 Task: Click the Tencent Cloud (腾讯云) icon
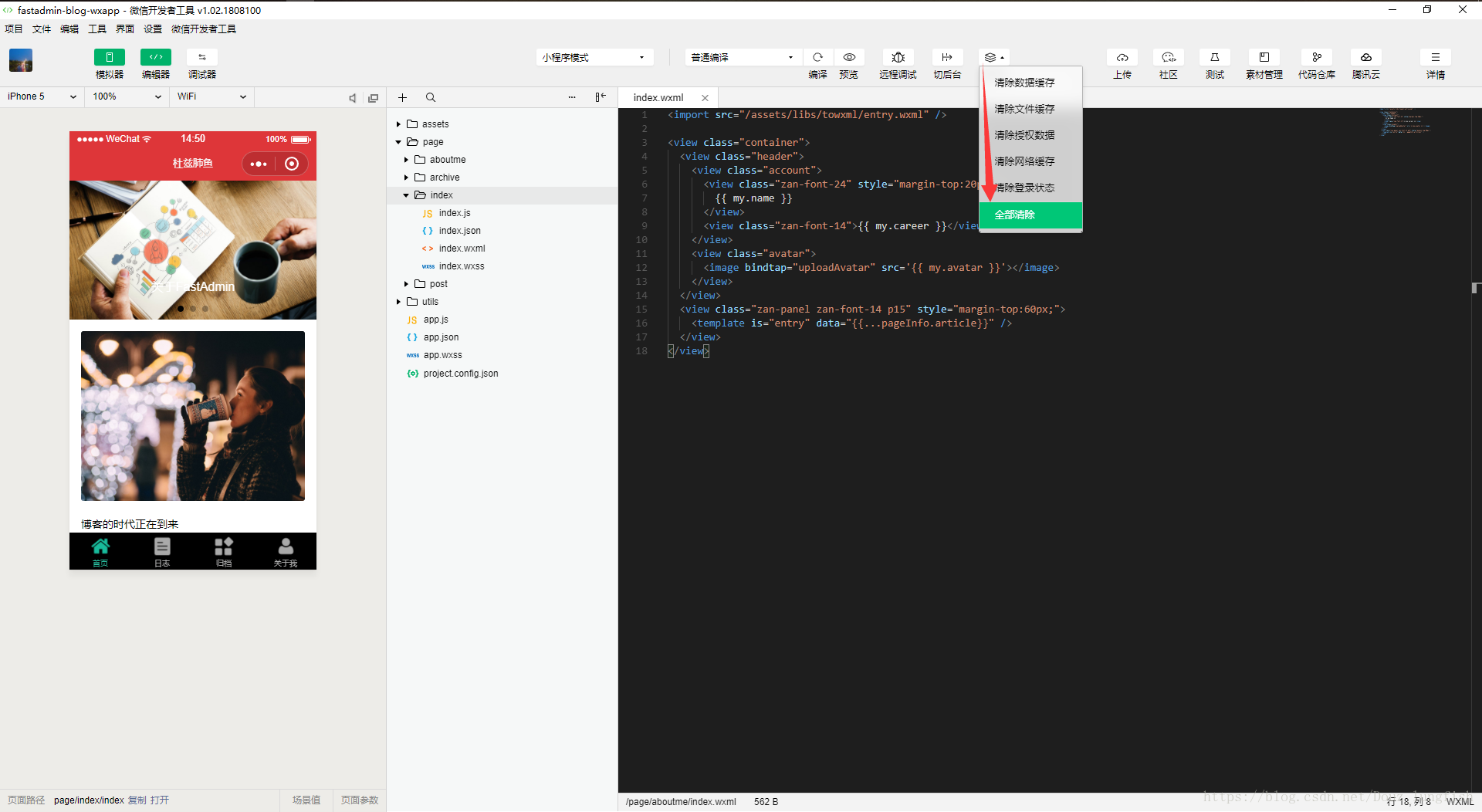(1365, 58)
